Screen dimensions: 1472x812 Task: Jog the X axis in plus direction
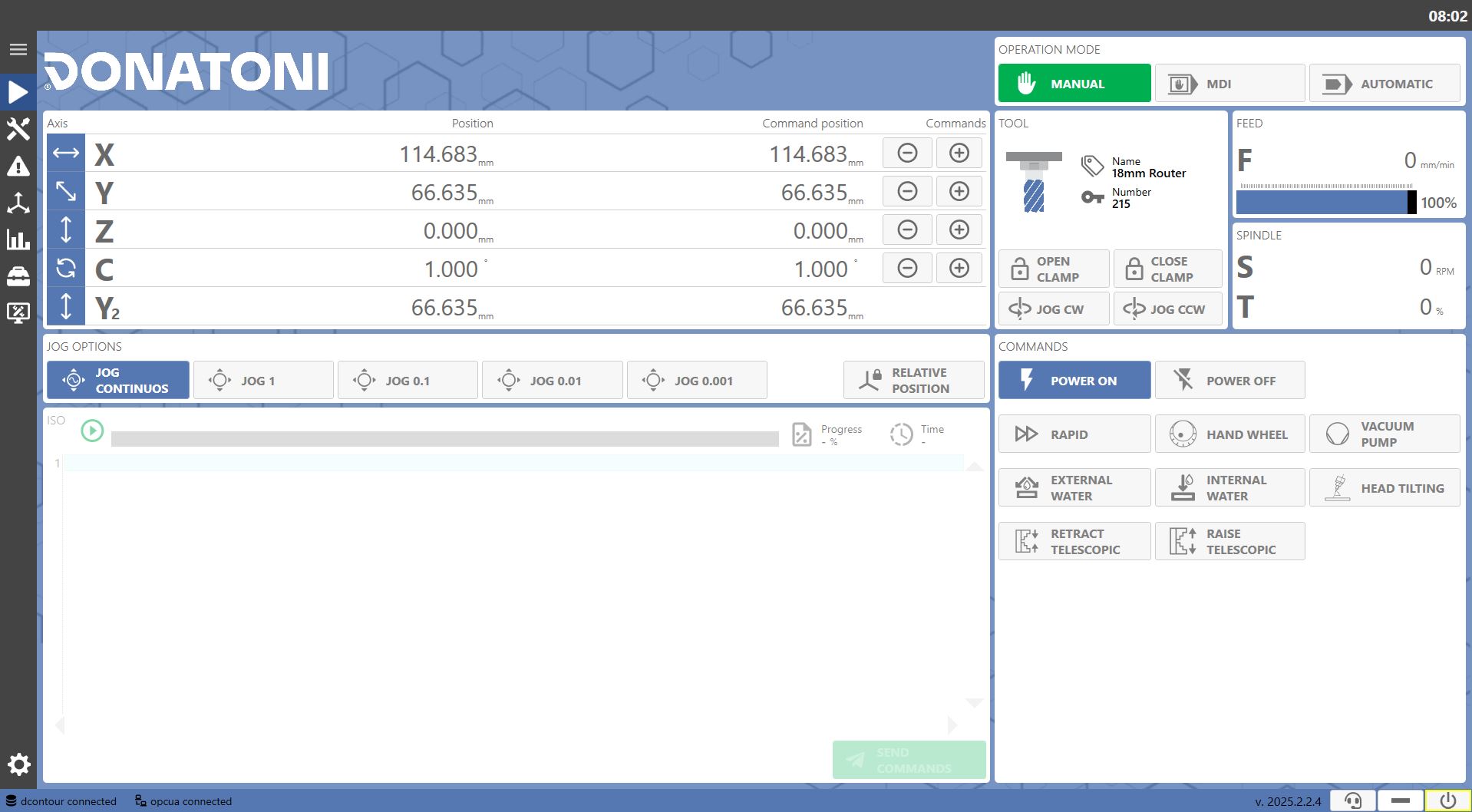click(x=959, y=153)
